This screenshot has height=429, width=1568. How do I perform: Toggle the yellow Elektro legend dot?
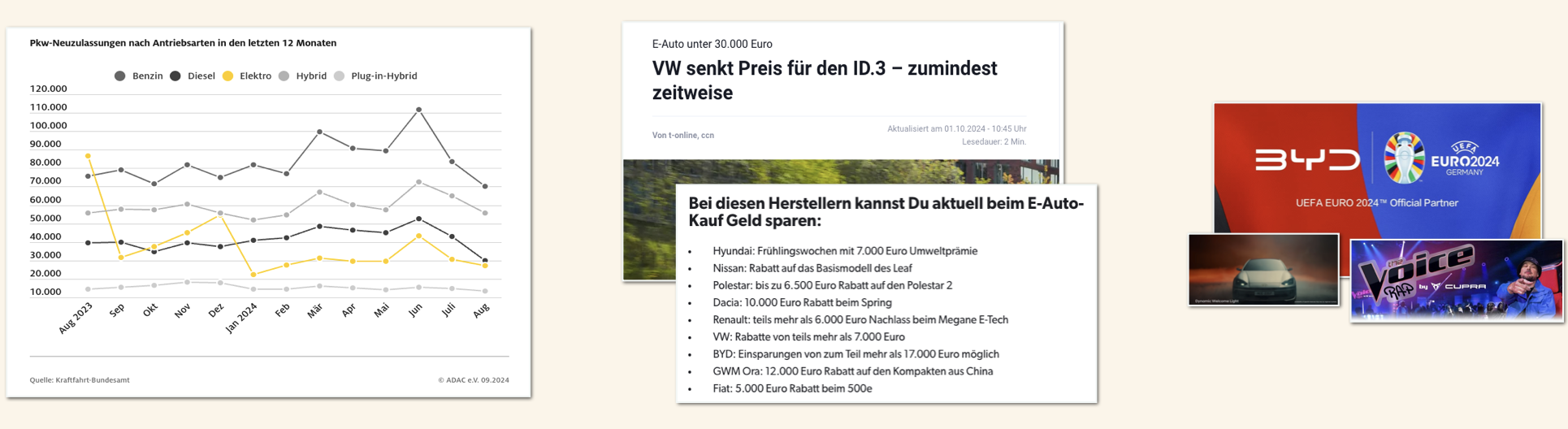pos(228,76)
